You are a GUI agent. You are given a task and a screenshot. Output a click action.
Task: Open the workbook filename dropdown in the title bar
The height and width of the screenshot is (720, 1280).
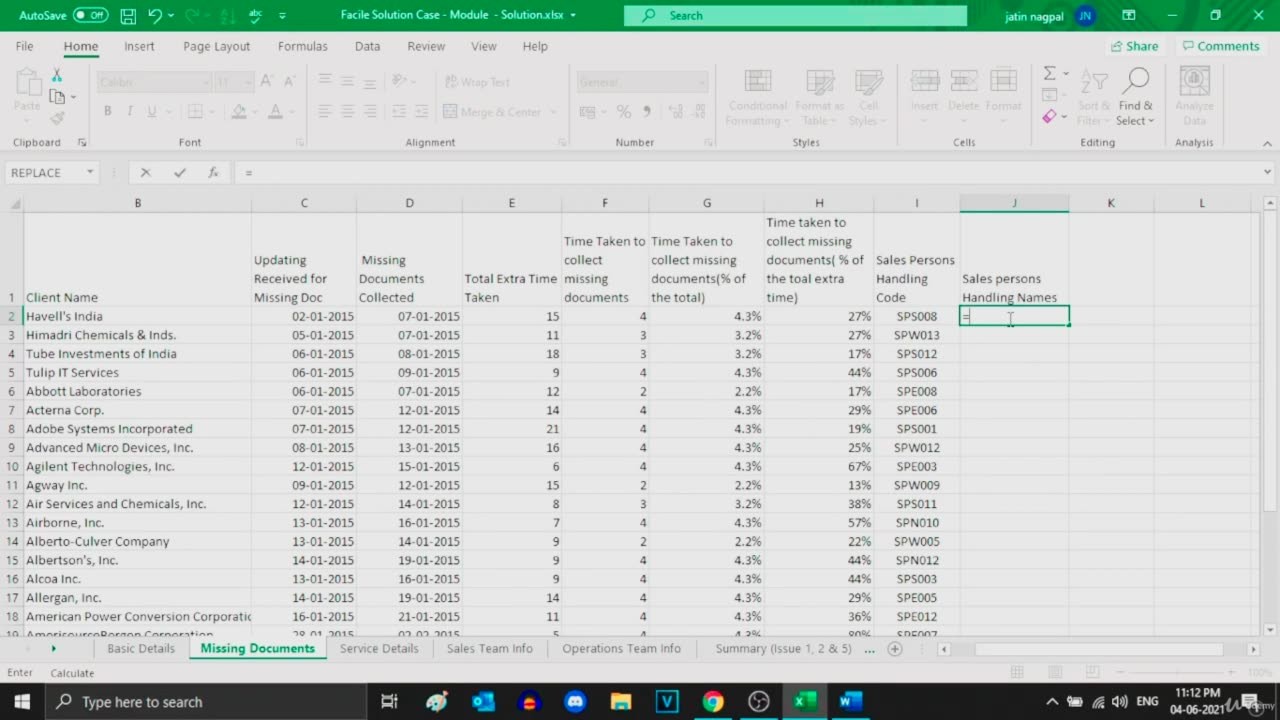[x=573, y=16]
